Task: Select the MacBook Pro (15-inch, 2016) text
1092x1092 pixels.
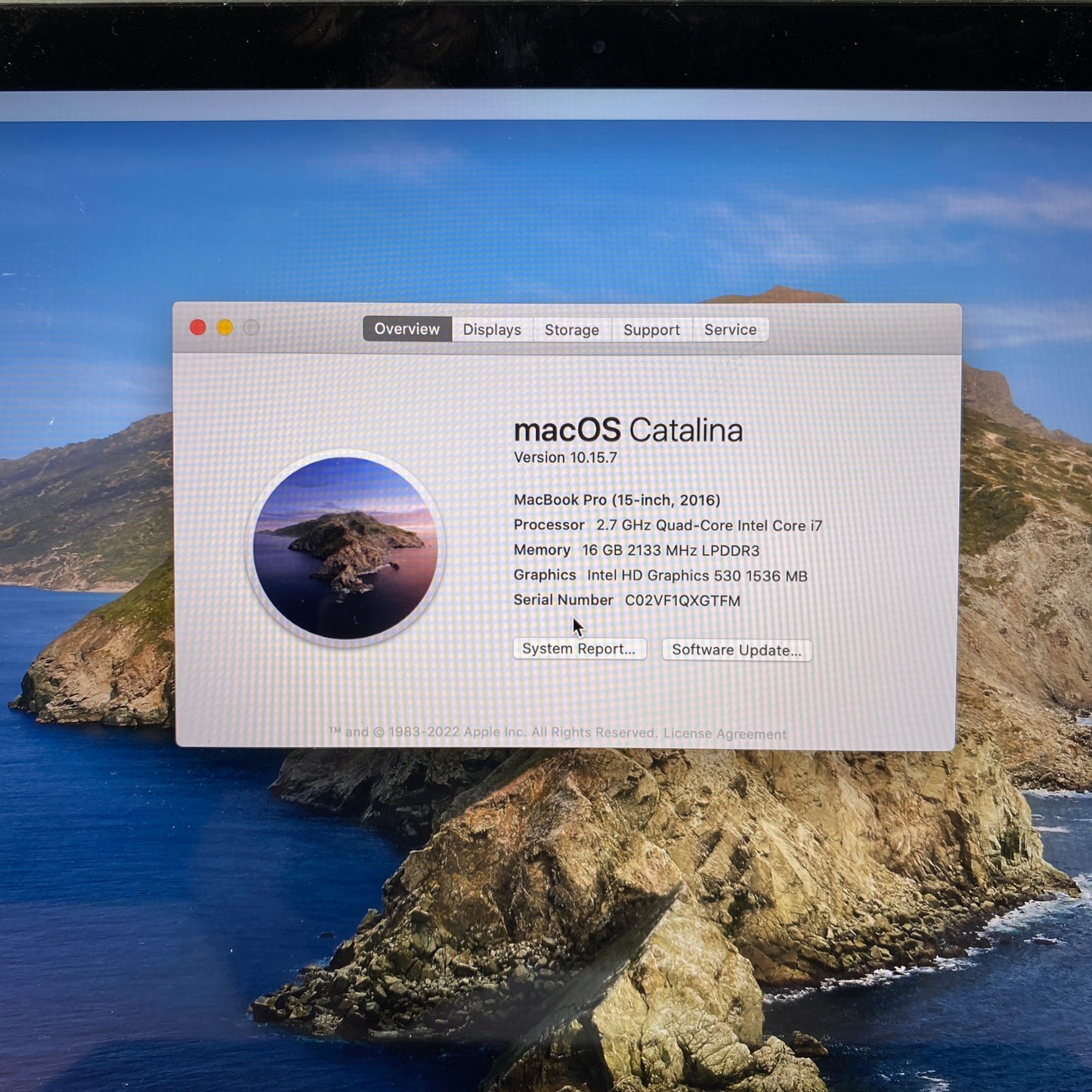Action: click(617, 500)
